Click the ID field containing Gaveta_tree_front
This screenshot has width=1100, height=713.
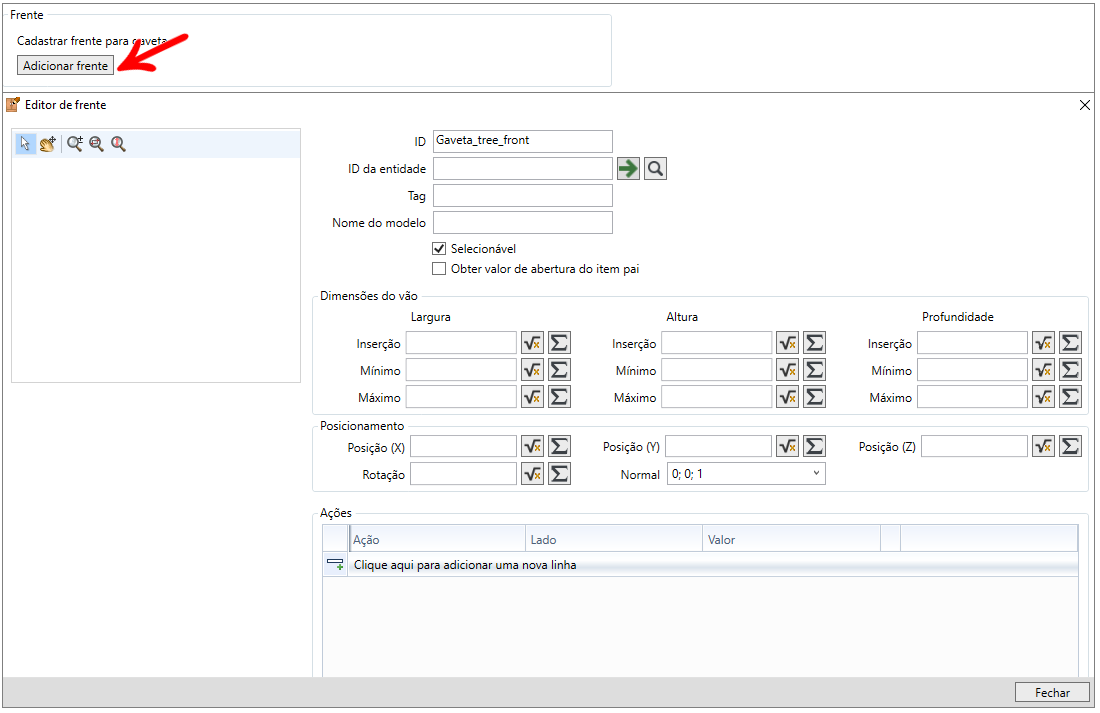tap(523, 141)
